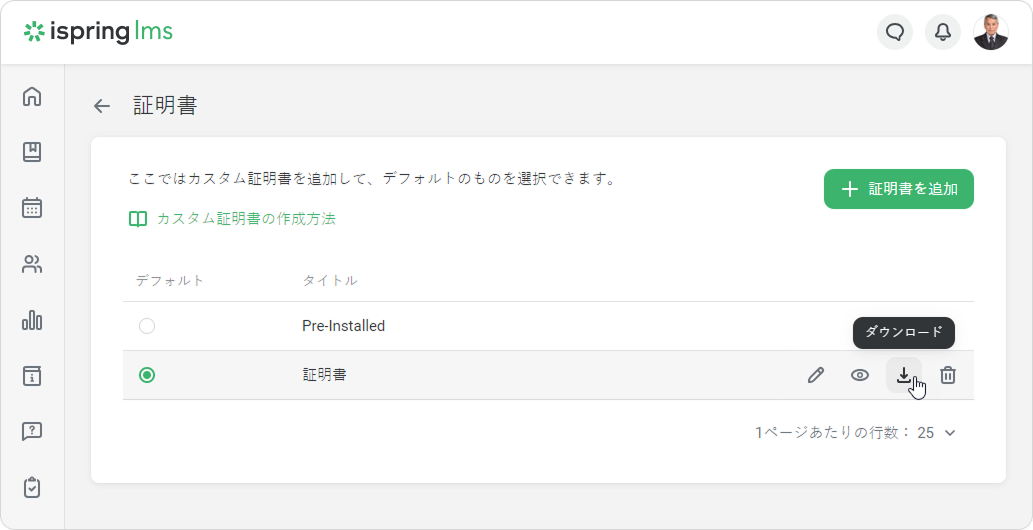This screenshot has width=1033, height=530.
Task: Open the reports bar chart icon
Action: pyautogui.click(x=32, y=320)
